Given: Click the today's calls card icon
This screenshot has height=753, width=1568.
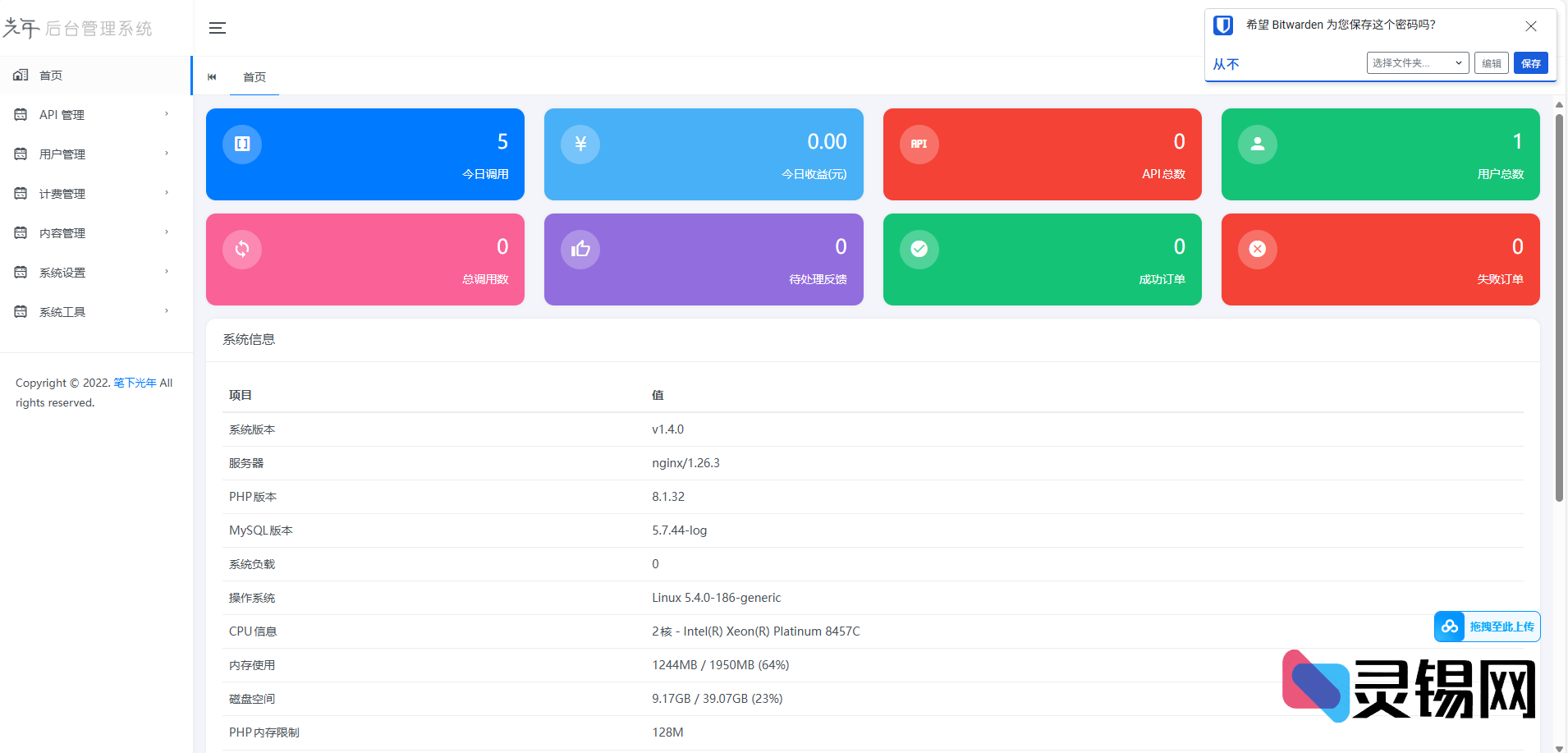Looking at the screenshot, I should [x=242, y=145].
